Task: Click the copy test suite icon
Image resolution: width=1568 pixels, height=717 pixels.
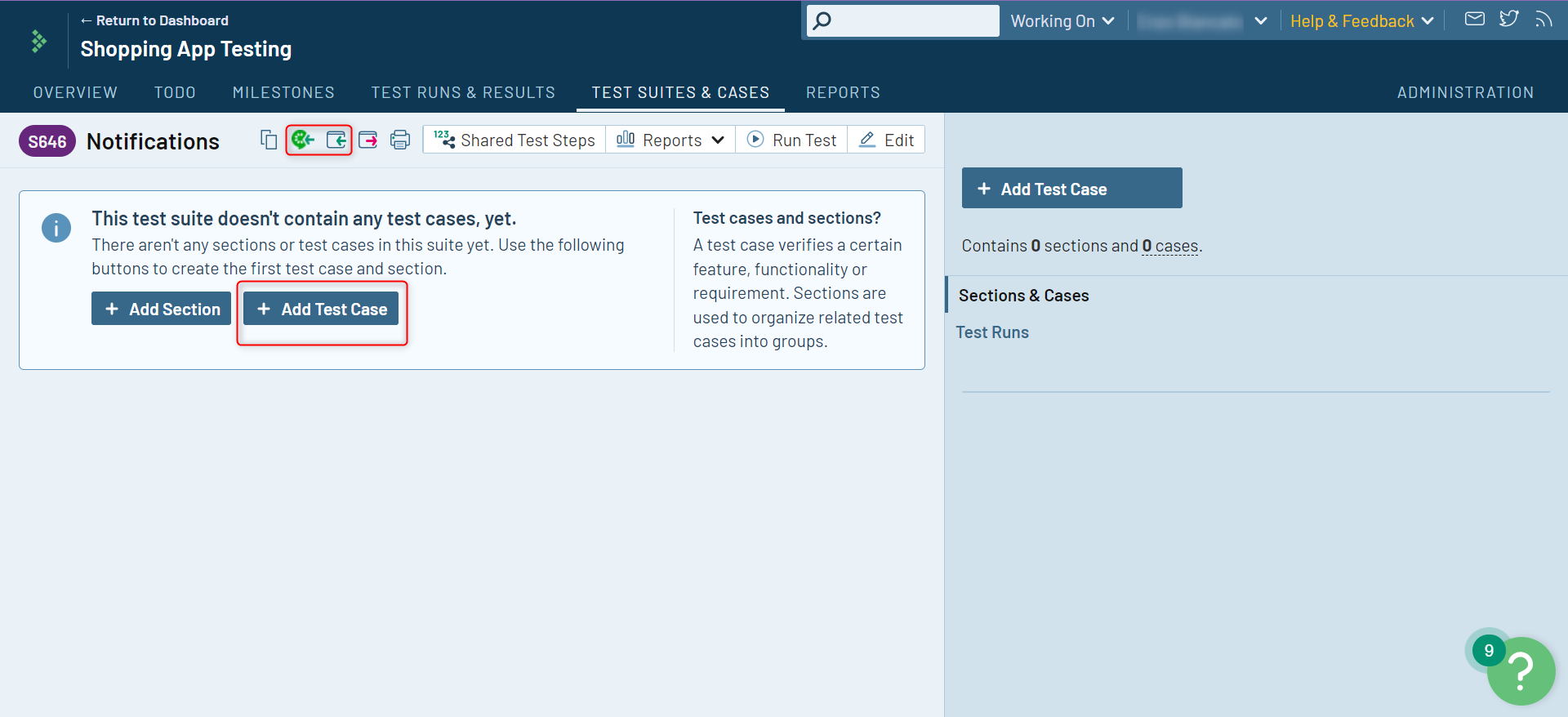Action: pos(269,140)
